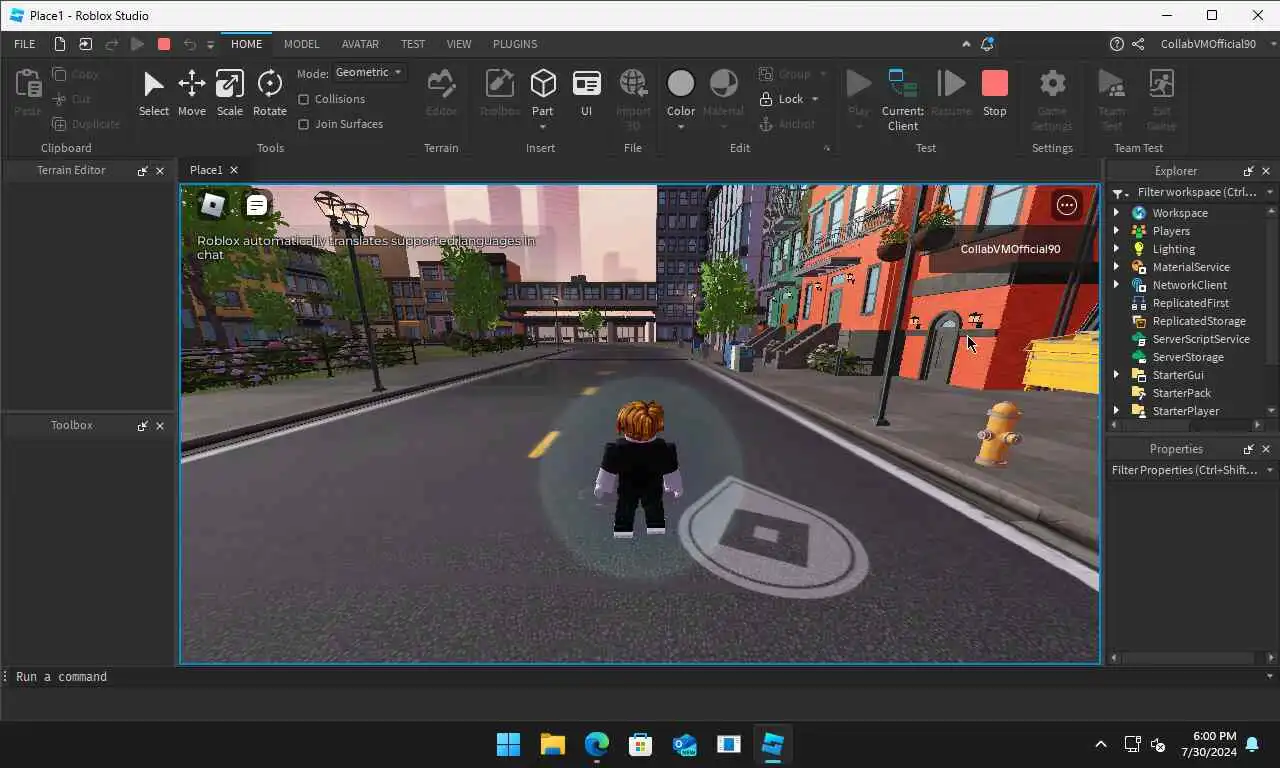This screenshot has height=768, width=1280.
Task: Open the Part dropdown arrow
Action: [543, 127]
